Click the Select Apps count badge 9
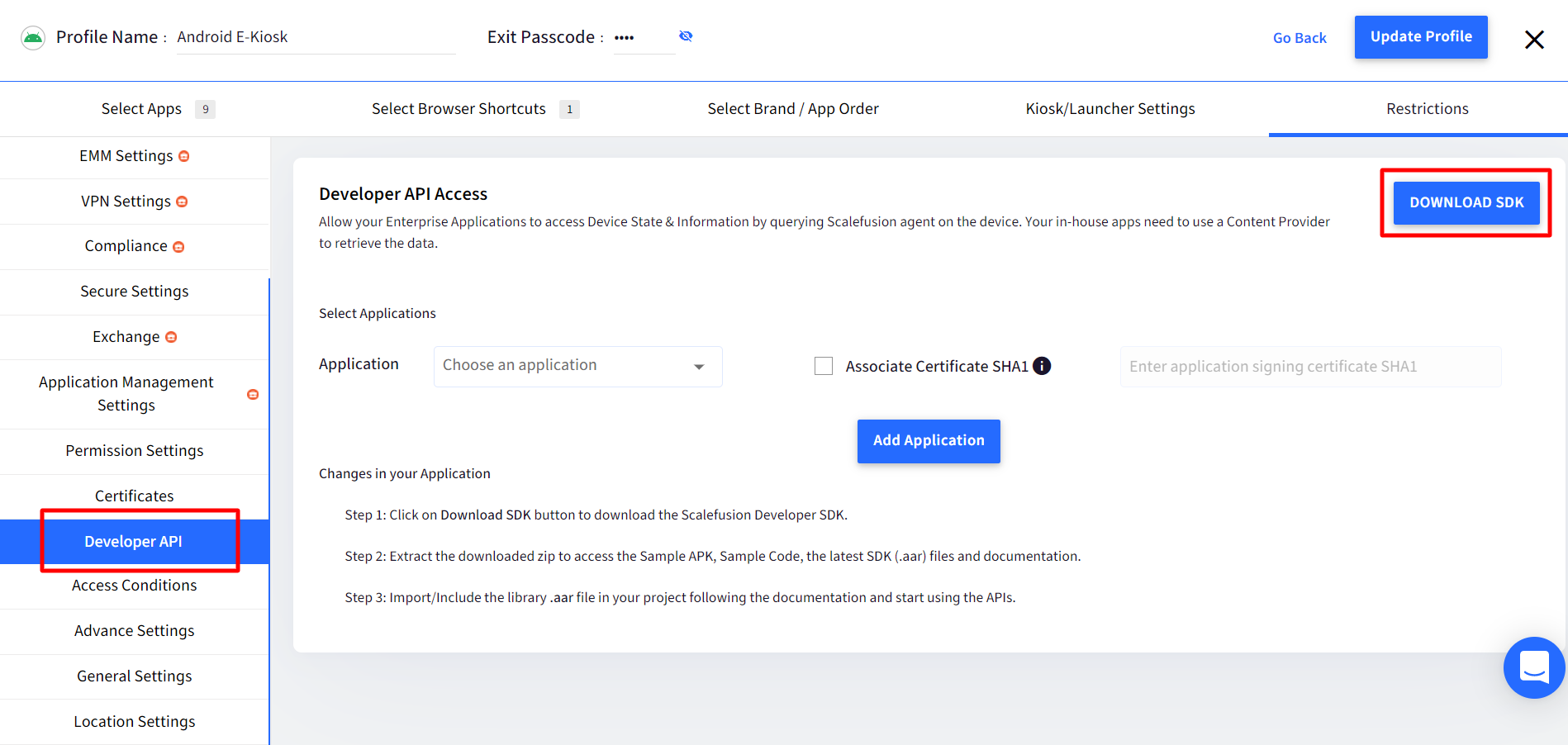The width and height of the screenshot is (1568, 745). tap(205, 109)
